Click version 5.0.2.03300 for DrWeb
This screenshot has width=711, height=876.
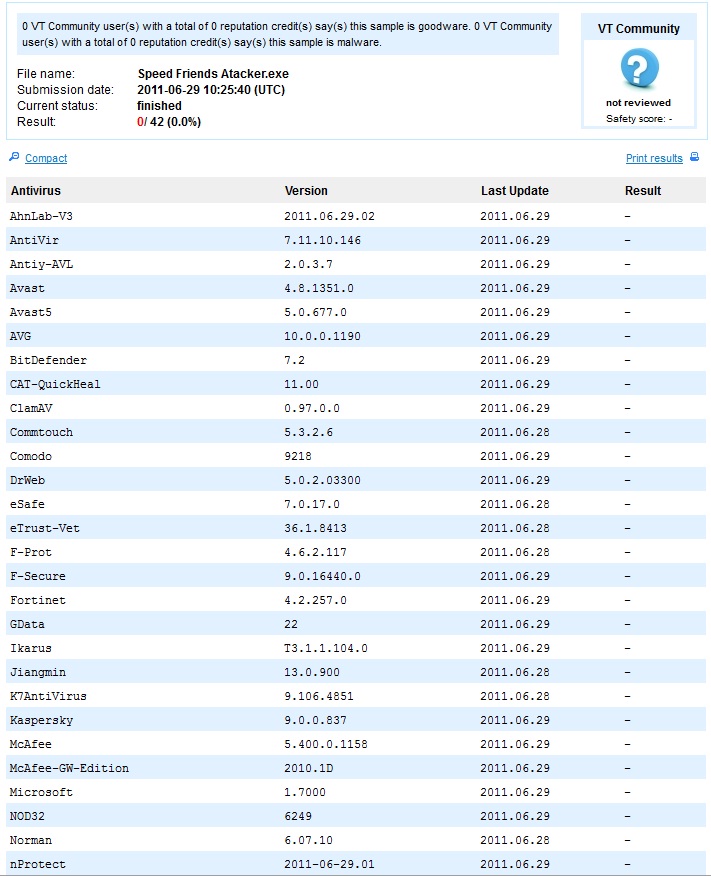tap(322, 480)
